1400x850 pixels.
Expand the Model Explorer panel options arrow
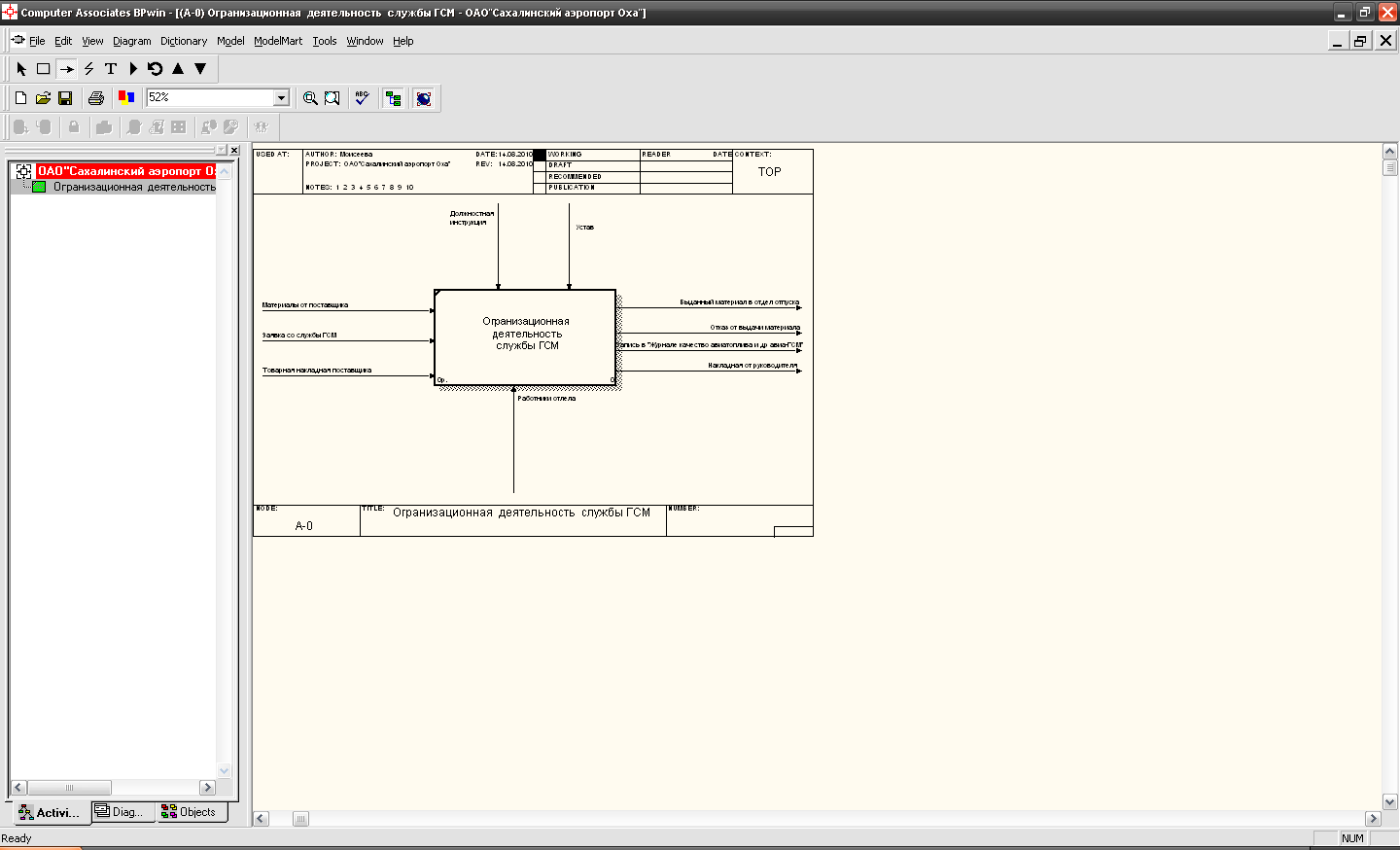[x=222, y=150]
